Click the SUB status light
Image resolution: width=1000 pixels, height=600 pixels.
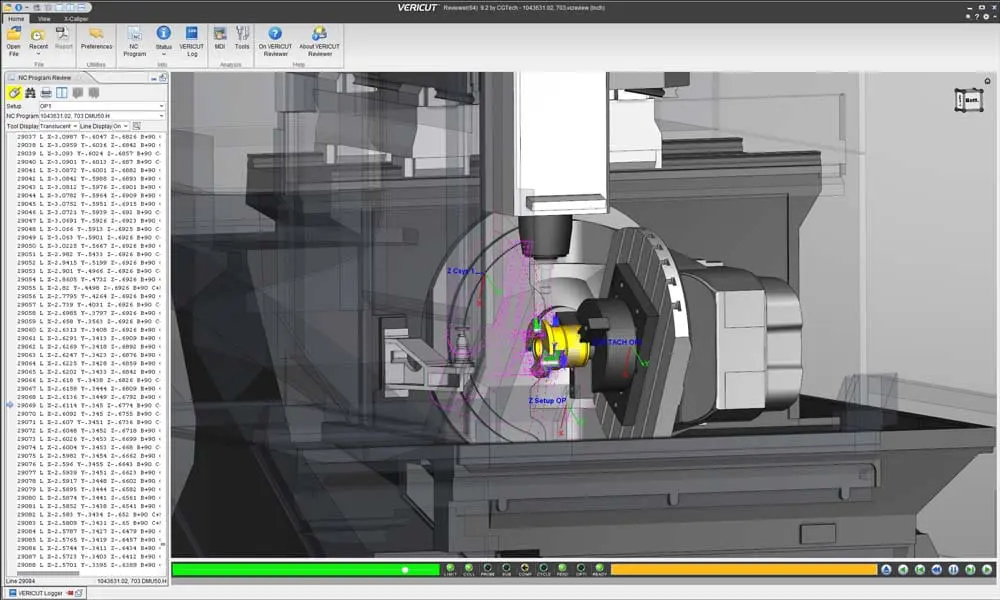click(x=506, y=569)
